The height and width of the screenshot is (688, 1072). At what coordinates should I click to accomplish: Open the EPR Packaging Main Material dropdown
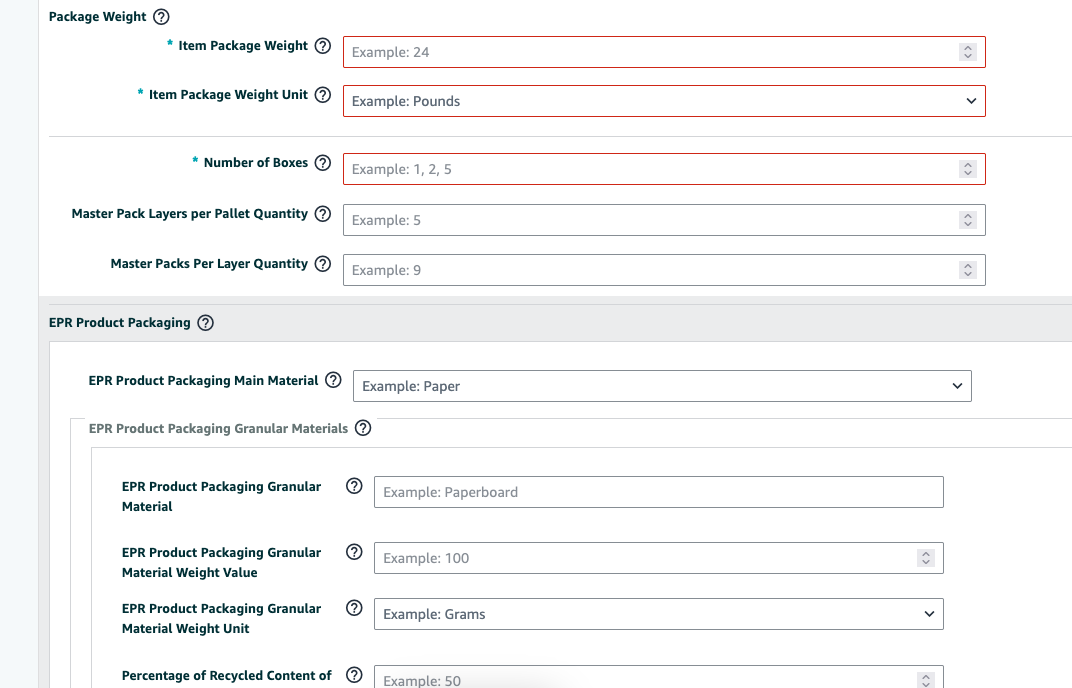pyautogui.click(x=662, y=386)
